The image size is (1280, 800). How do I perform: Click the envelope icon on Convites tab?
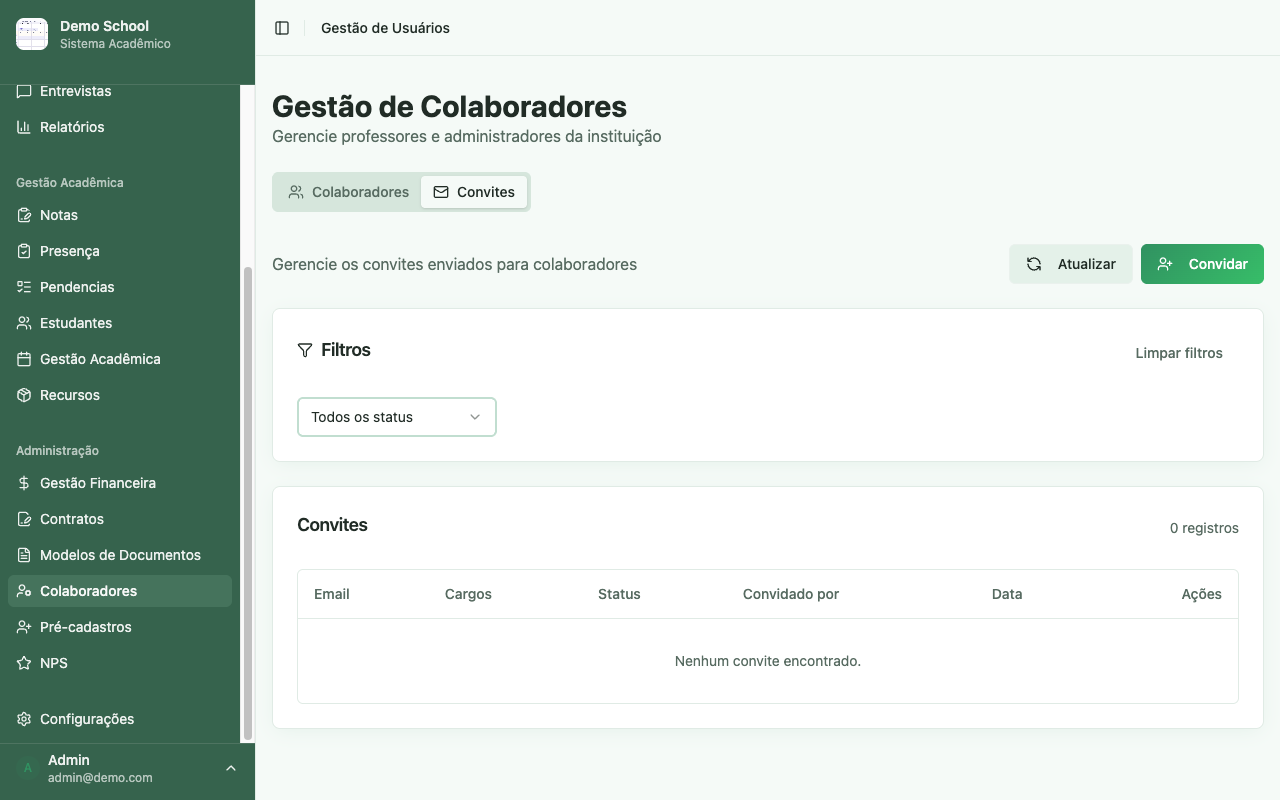tap(441, 192)
